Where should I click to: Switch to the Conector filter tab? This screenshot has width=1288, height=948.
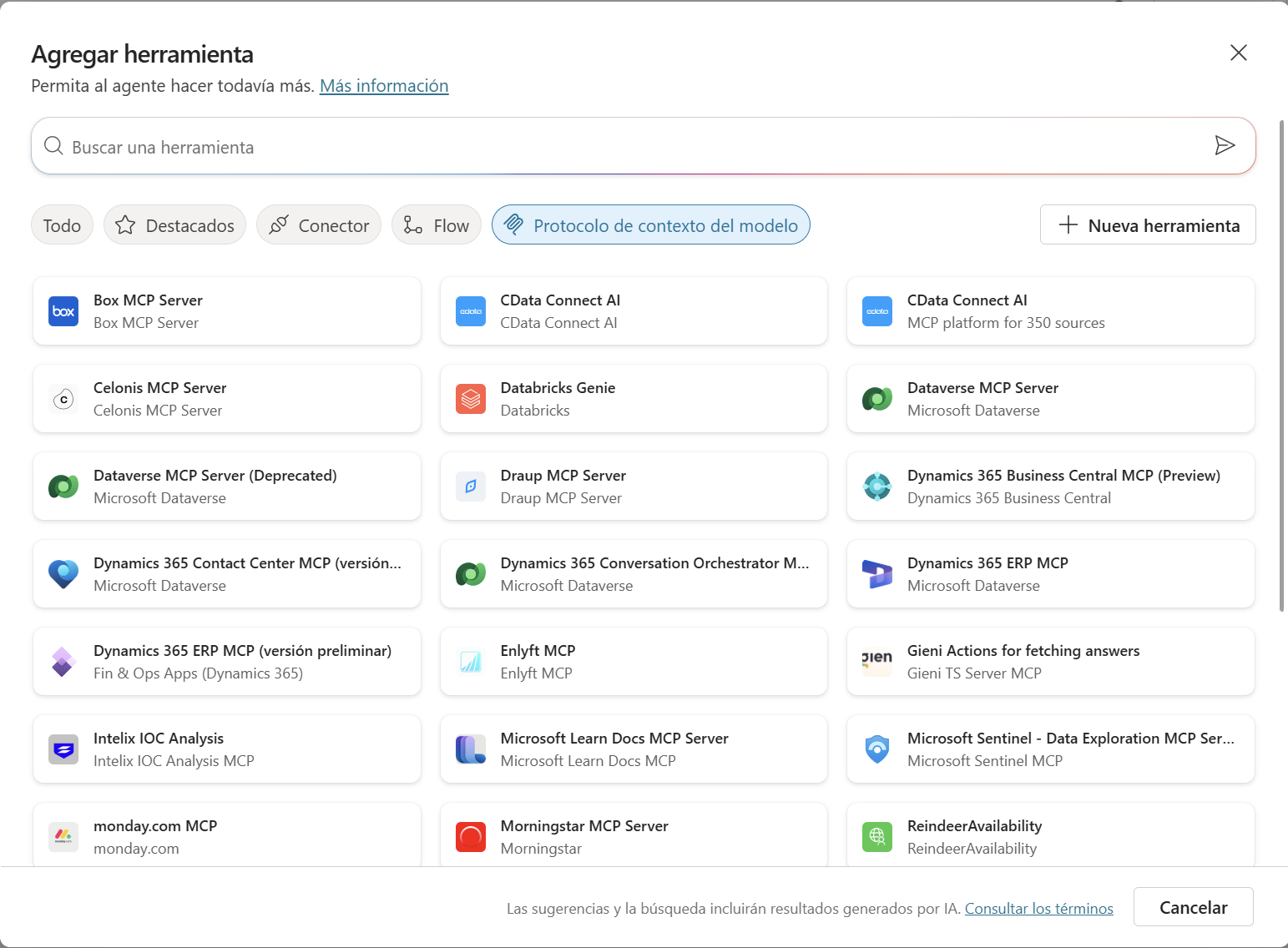pos(318,224)
